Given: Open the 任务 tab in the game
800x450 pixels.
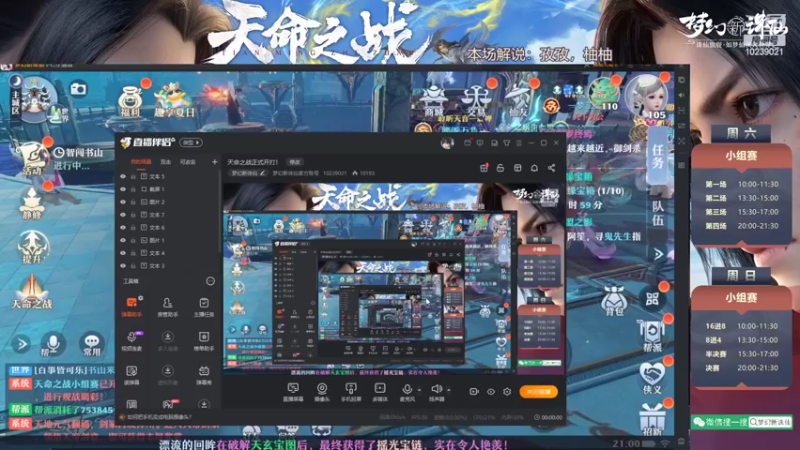Looking at the screenshot, I should coord(657,157).
